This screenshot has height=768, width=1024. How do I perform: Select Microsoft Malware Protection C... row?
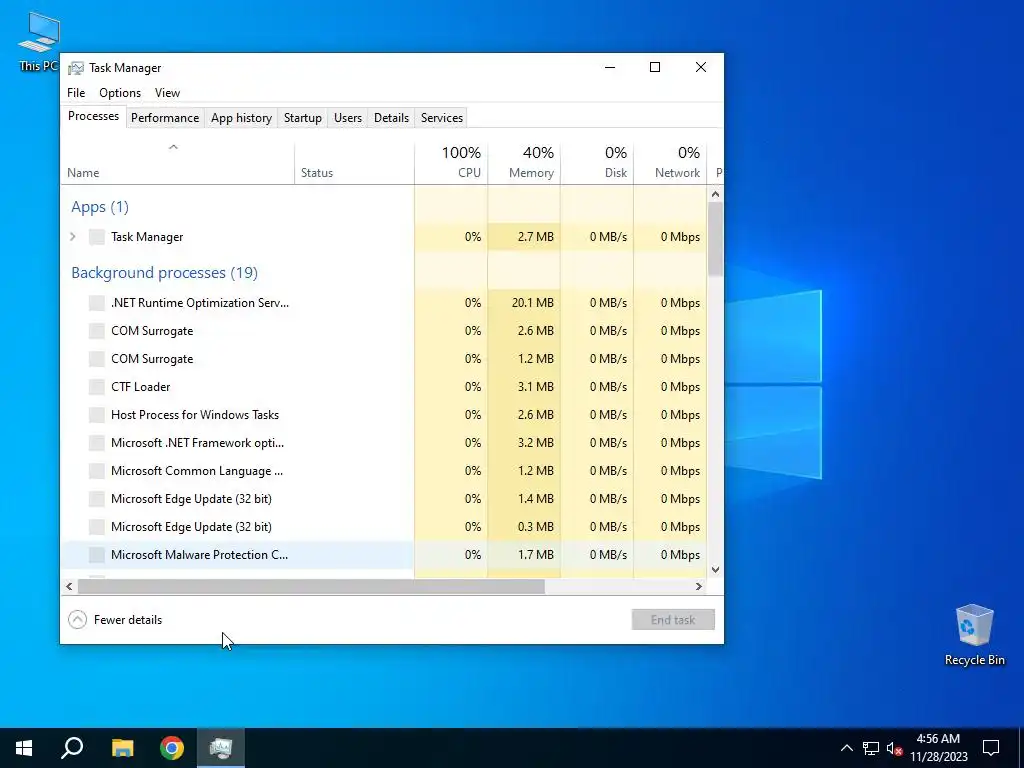point(384,555)
